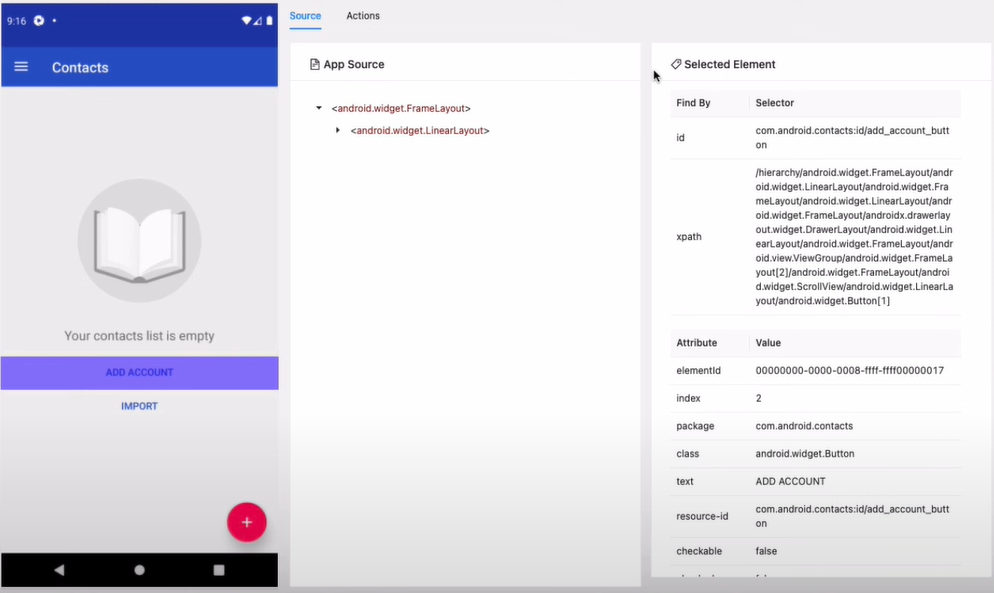Click the elementId value 00000000-0000-0008-ffff-ffff00000017
This screenshot has width=994, height=593.
click(849, 370)
